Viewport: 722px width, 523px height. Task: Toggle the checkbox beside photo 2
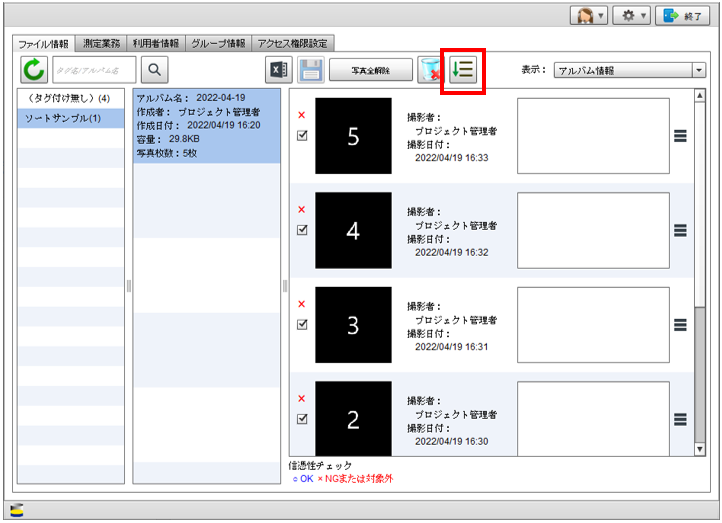click(x=302, y=419)
